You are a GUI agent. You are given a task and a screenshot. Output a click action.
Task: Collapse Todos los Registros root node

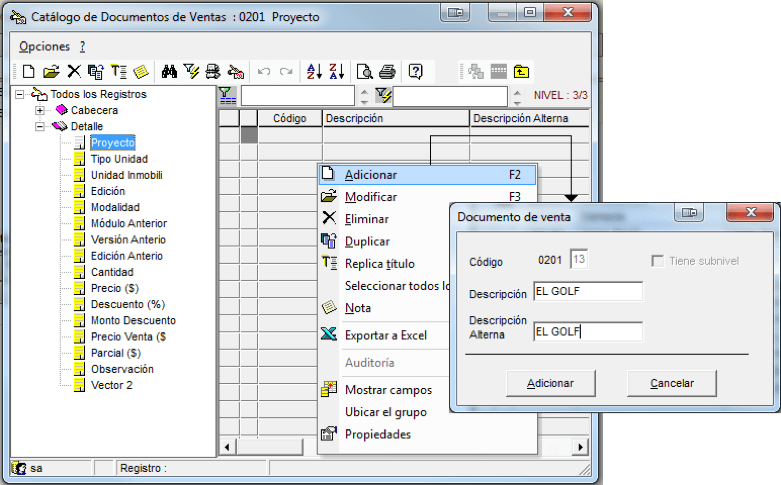pyautogui.click(x=19, y=94)
